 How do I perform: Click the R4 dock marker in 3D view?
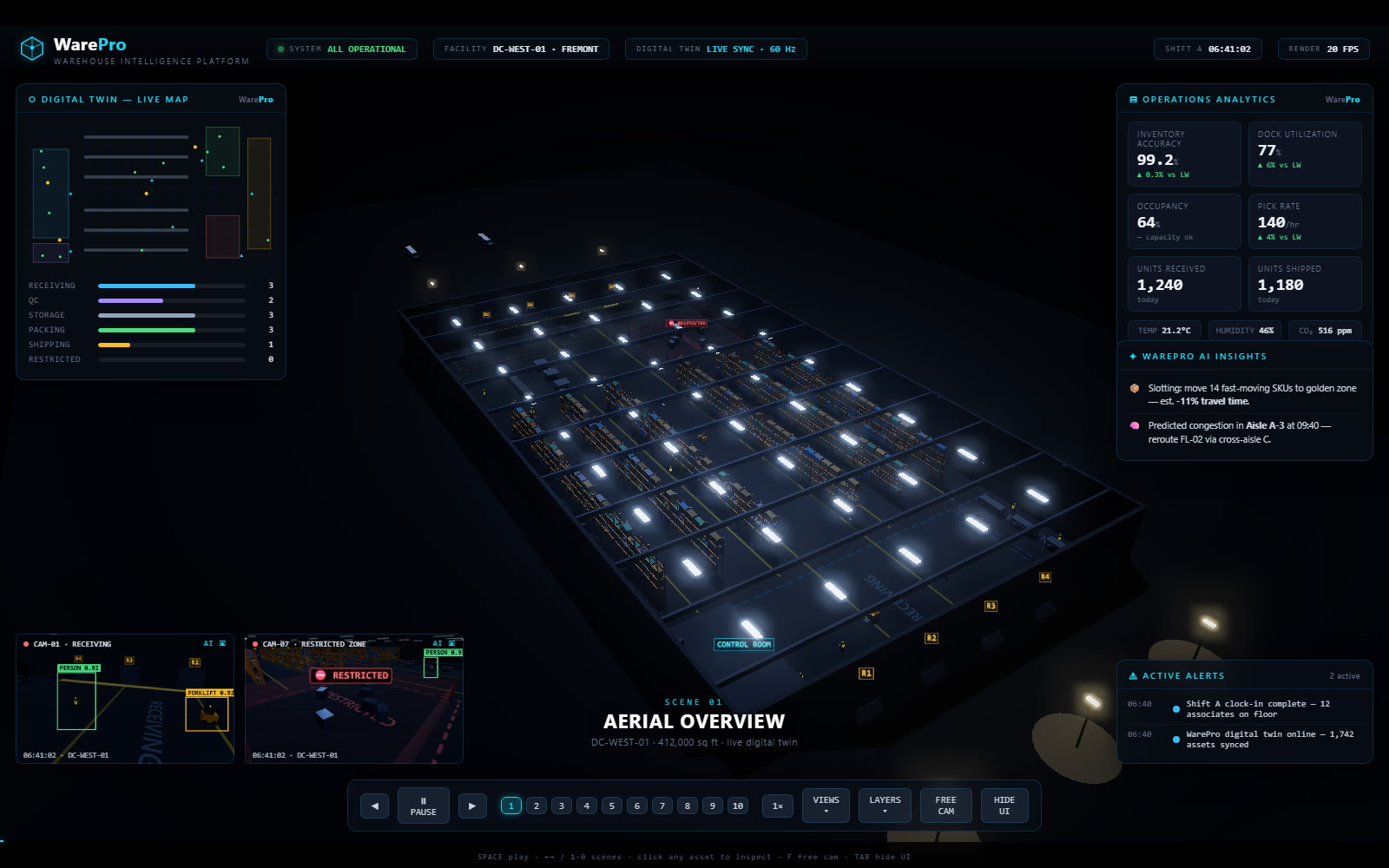click(x=1045, y=577)
